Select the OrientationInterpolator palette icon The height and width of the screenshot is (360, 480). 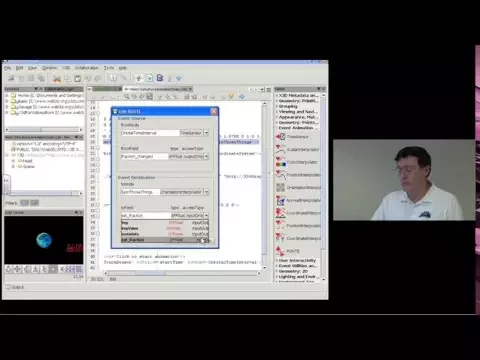click(x=281, y=187)
